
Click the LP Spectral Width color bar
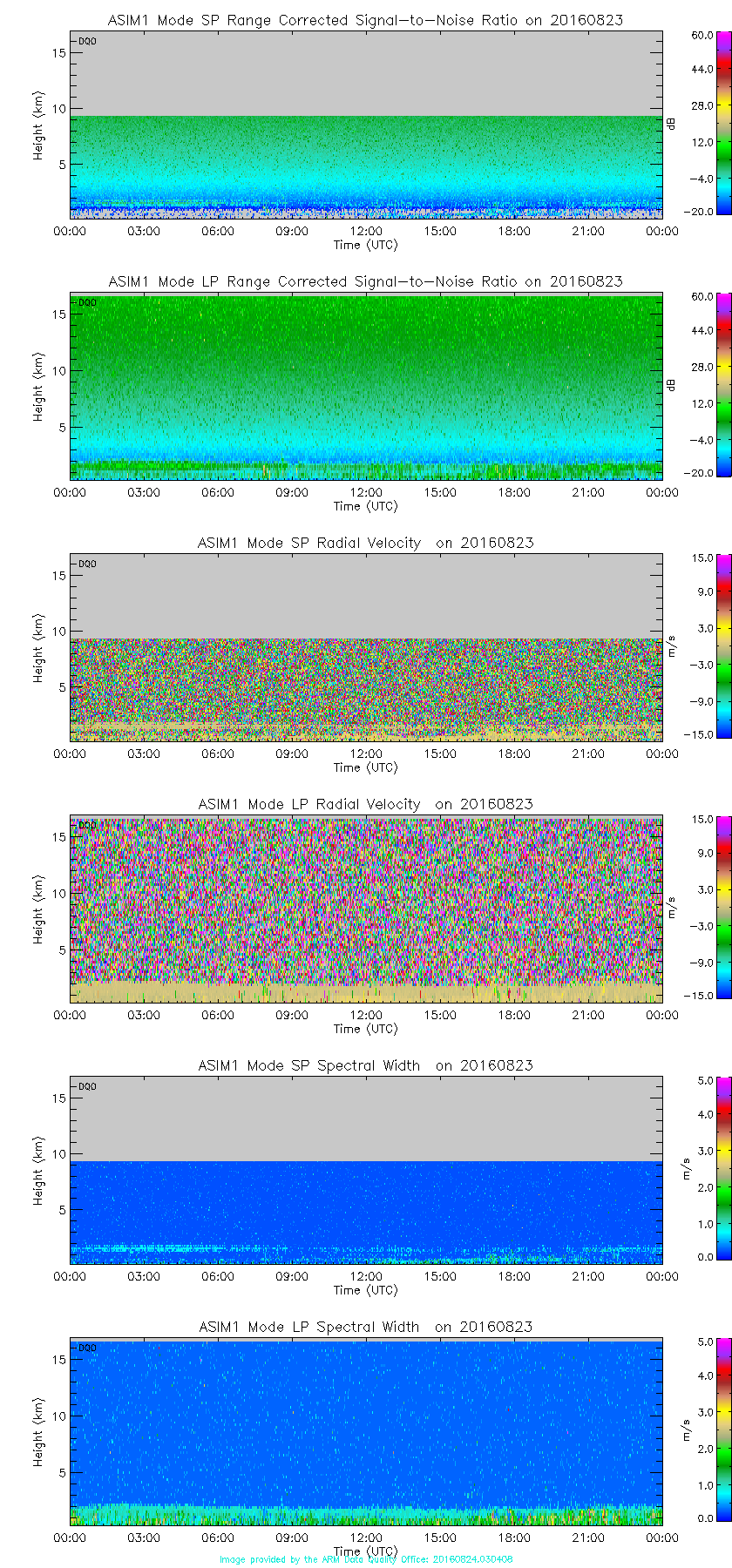[x=701, y=1430]
